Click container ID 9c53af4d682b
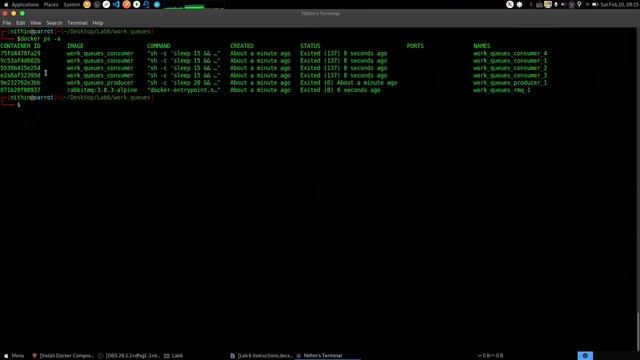 (x=20, y=61)
